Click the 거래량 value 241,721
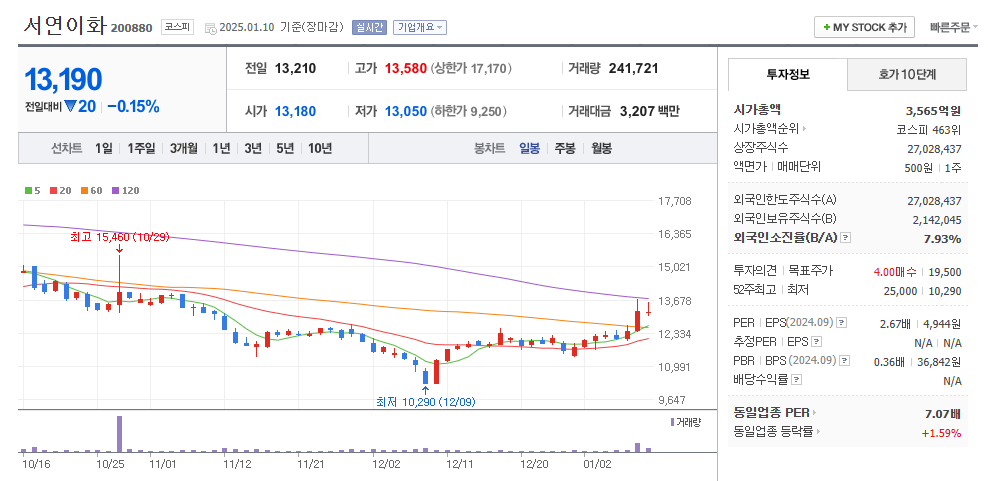The image size is (988, 481). click(633, 68)
